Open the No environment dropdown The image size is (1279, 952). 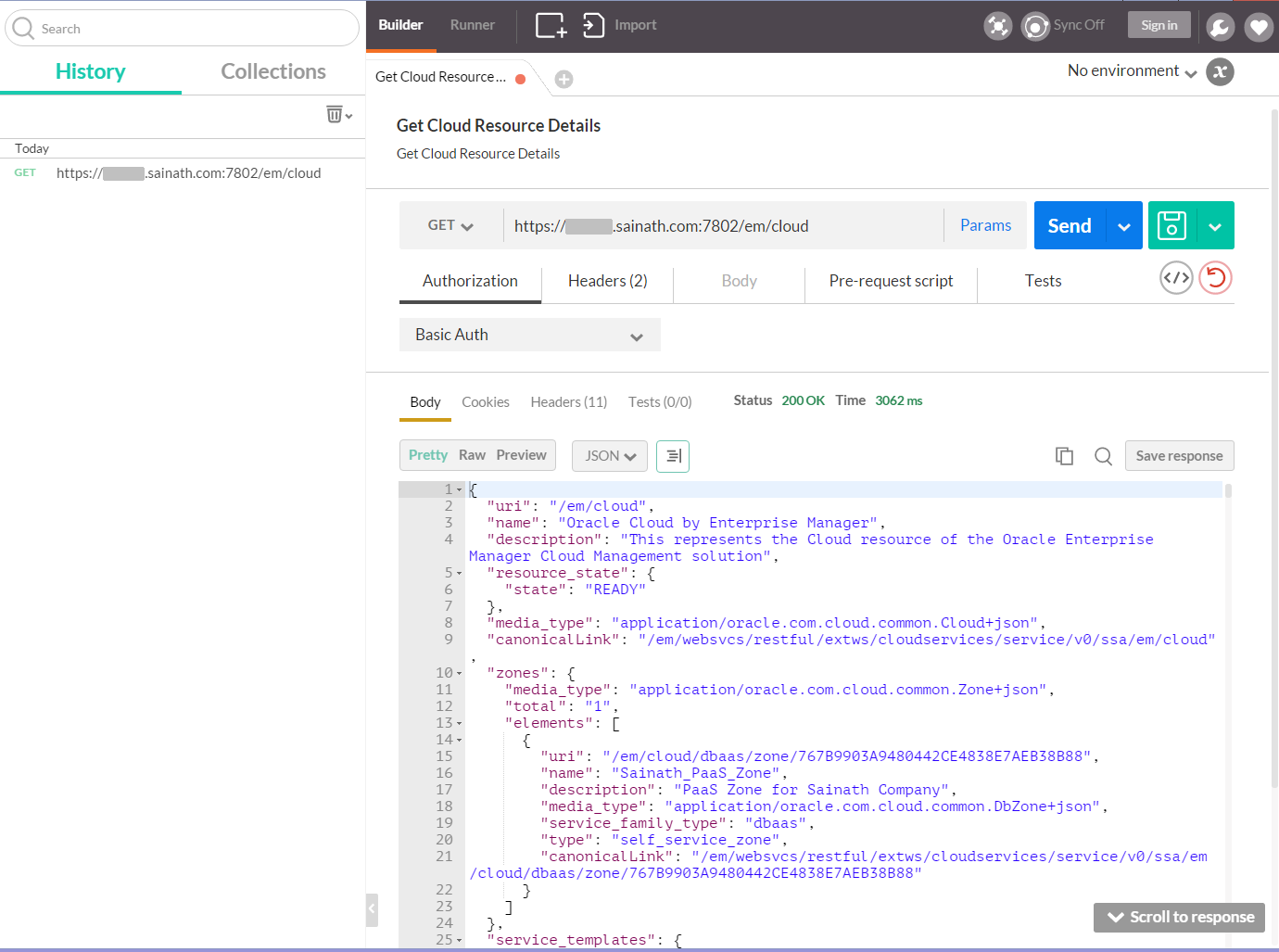tap(1132, 71)
